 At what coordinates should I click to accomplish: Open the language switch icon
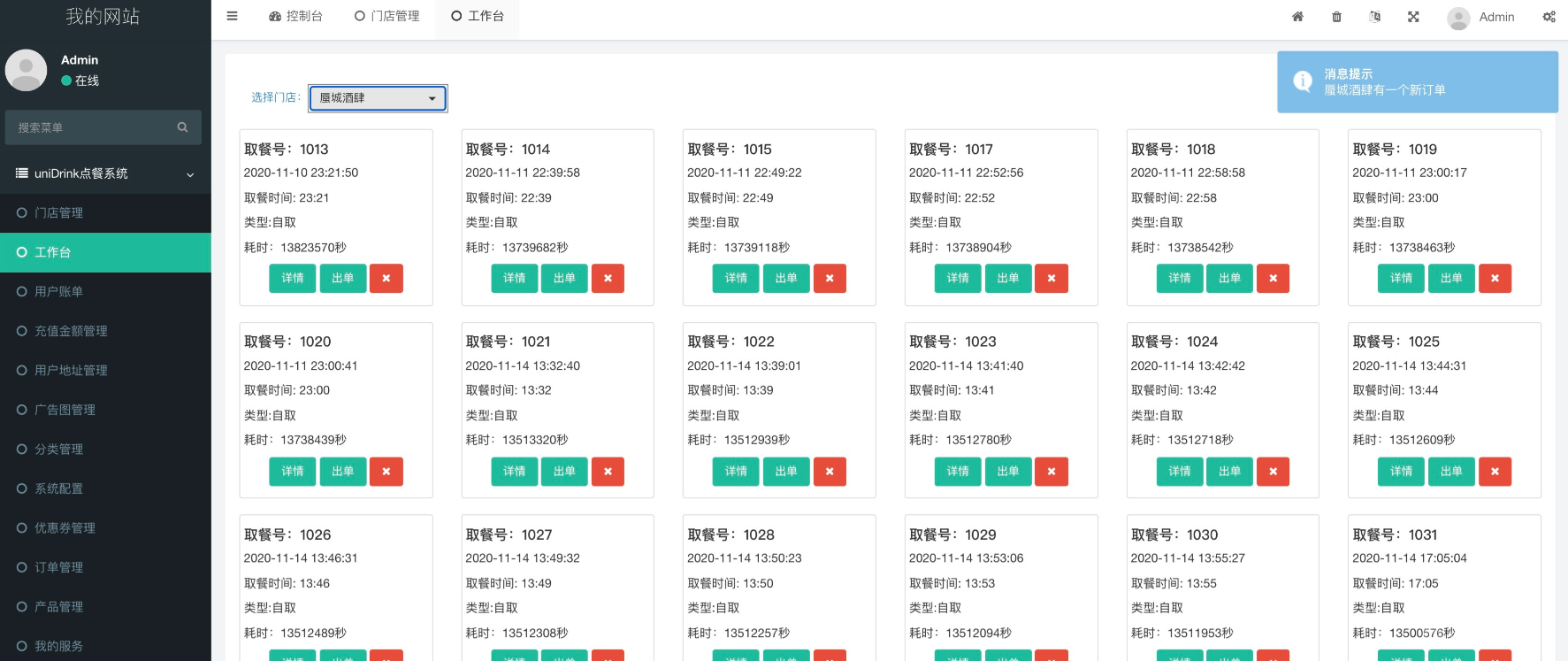pyautogui.click(x=1374, y=17)
